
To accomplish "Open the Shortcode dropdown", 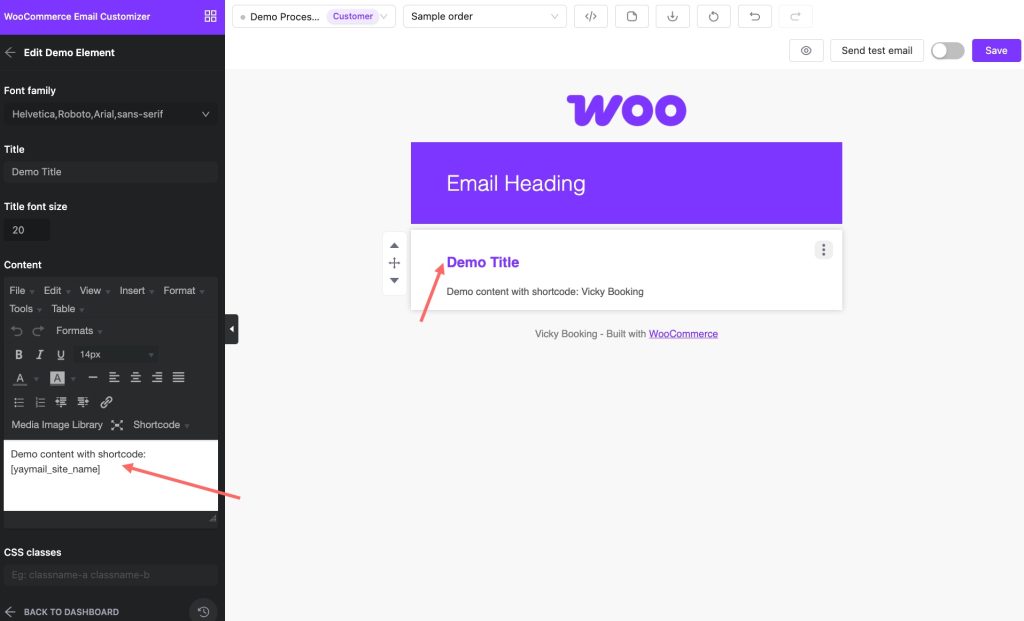I will click(161, 425).
